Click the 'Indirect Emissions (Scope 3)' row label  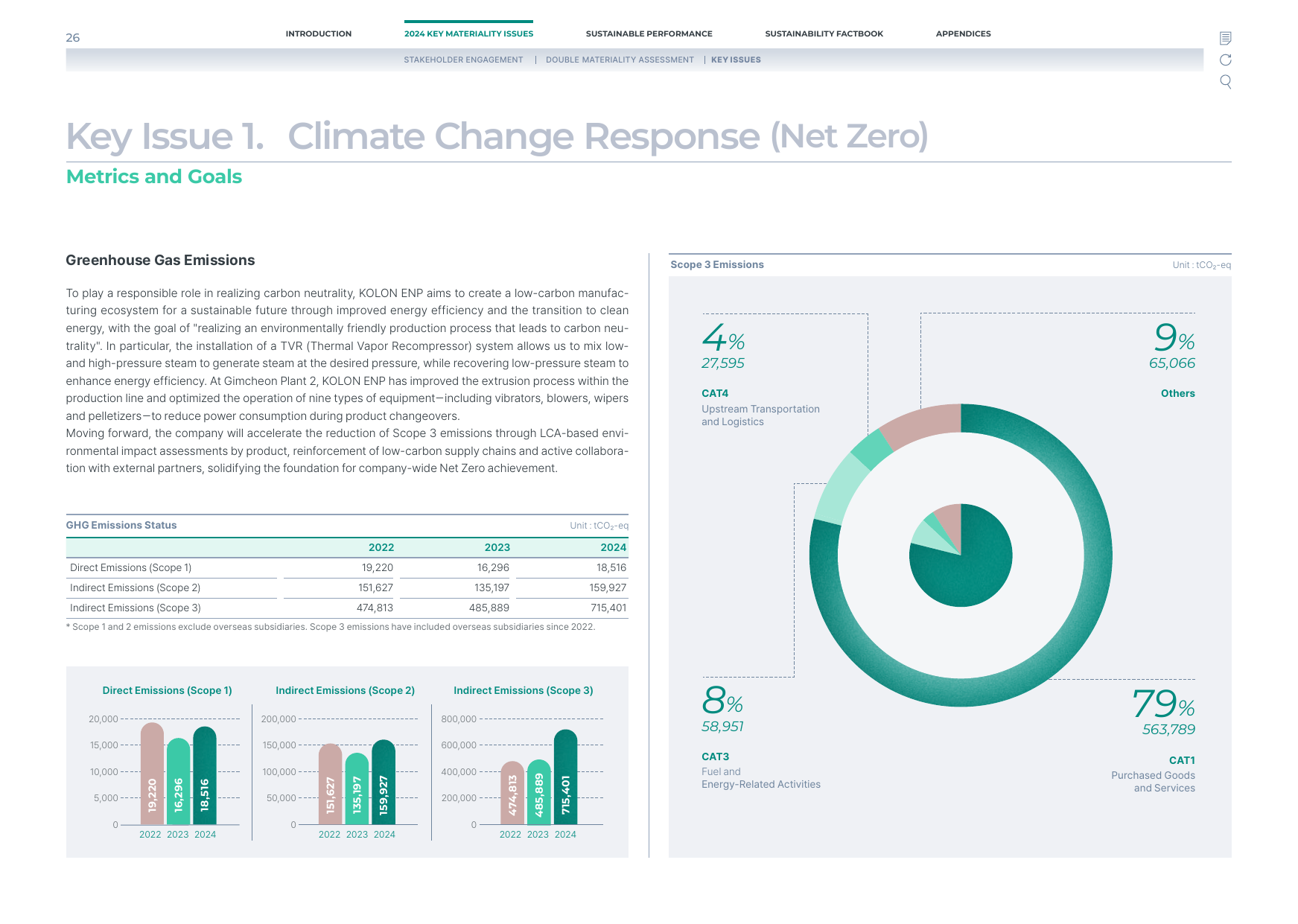(136, 608)
